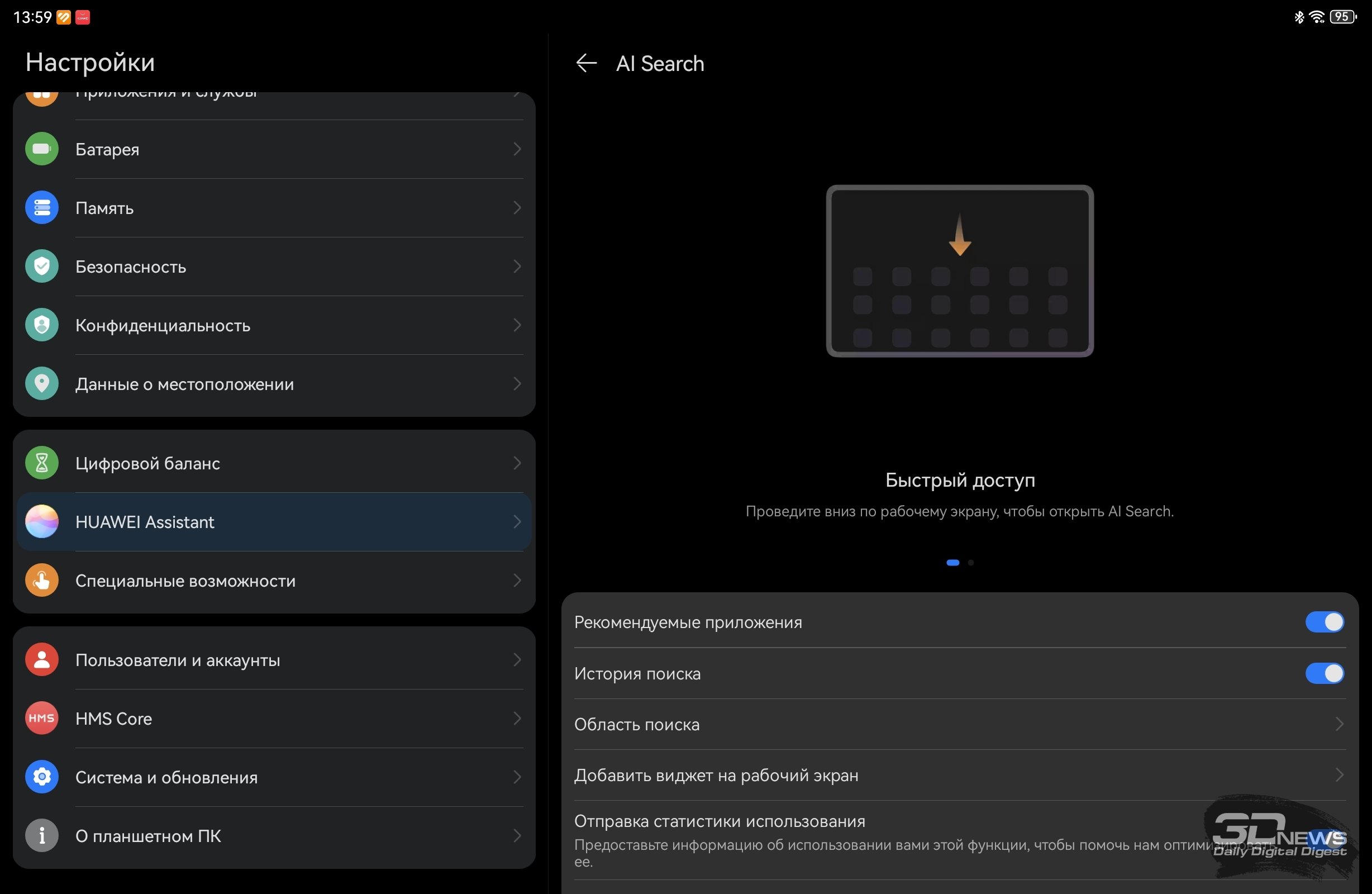This screenshot has width=1372, height=894.
Task: Open the add widget row chevron
Action: 1340,775
